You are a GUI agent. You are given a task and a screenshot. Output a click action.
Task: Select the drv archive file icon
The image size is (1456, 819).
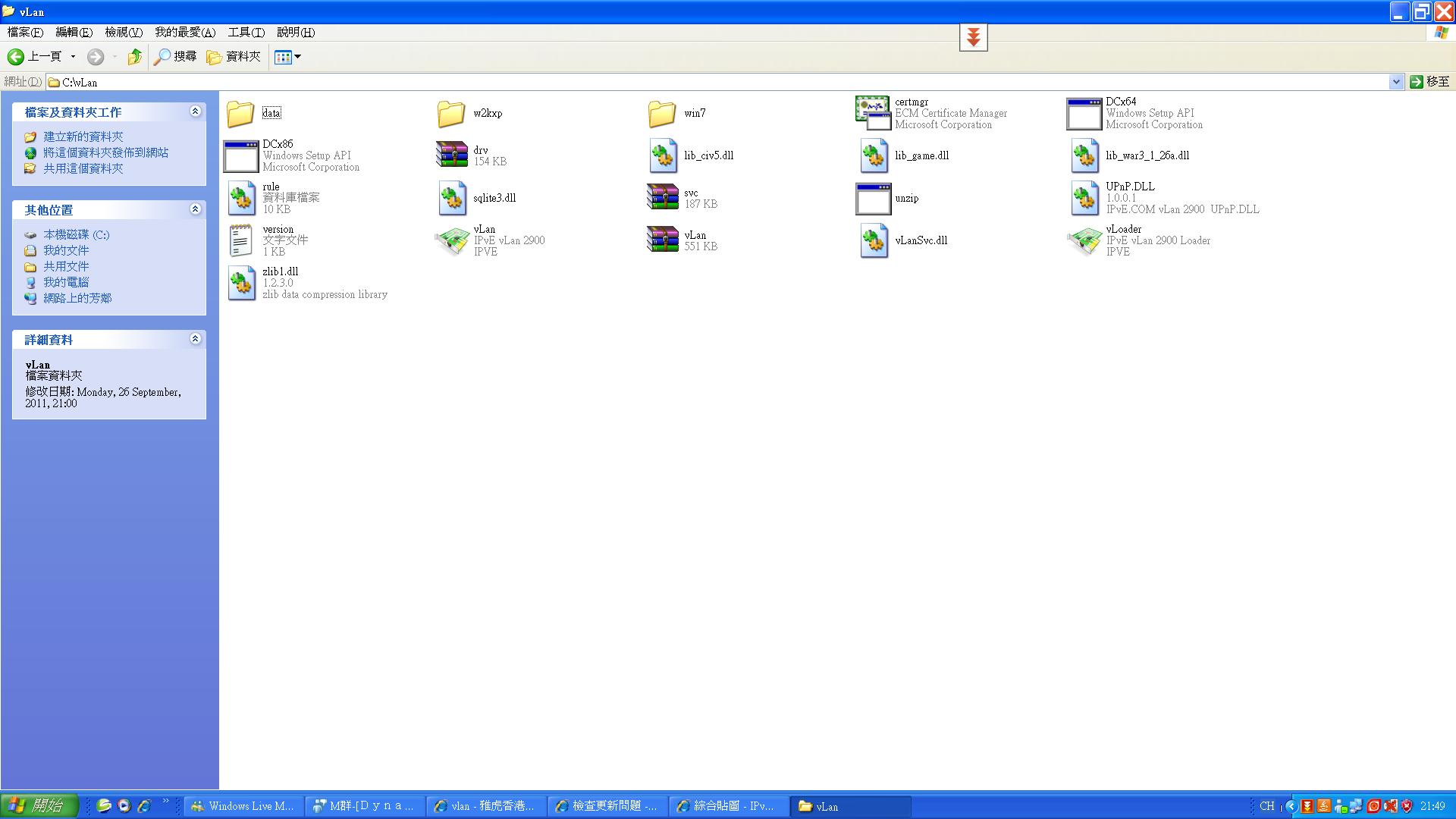[x=452, y=155]
